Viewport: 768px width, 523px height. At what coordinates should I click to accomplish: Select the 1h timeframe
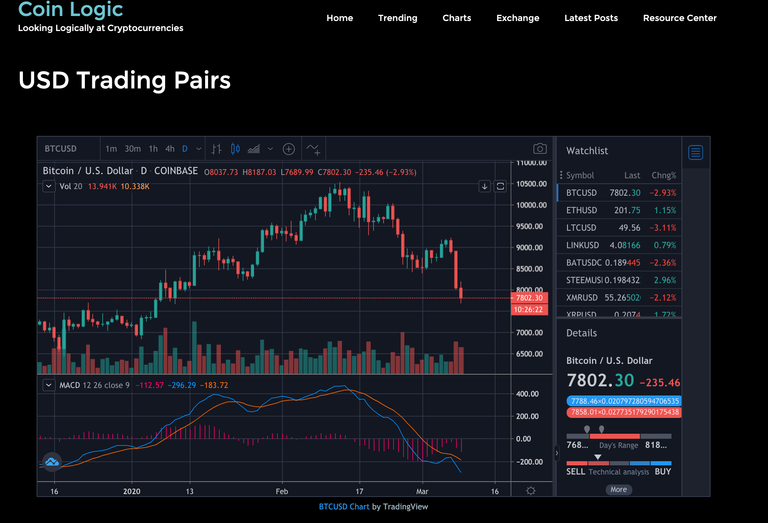click(153, 149)
